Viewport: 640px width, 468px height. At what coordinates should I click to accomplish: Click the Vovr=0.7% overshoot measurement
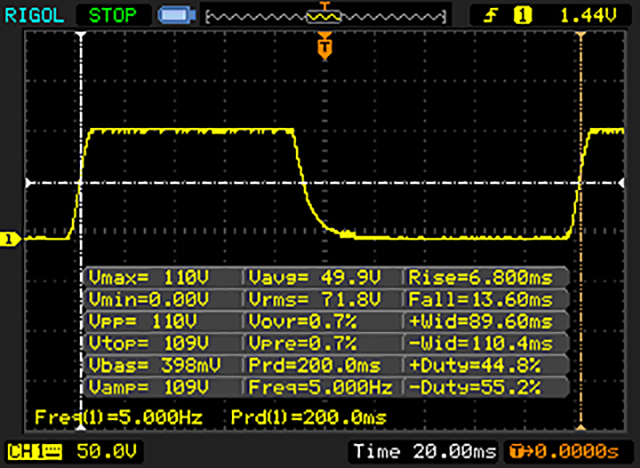click(302, 322)
